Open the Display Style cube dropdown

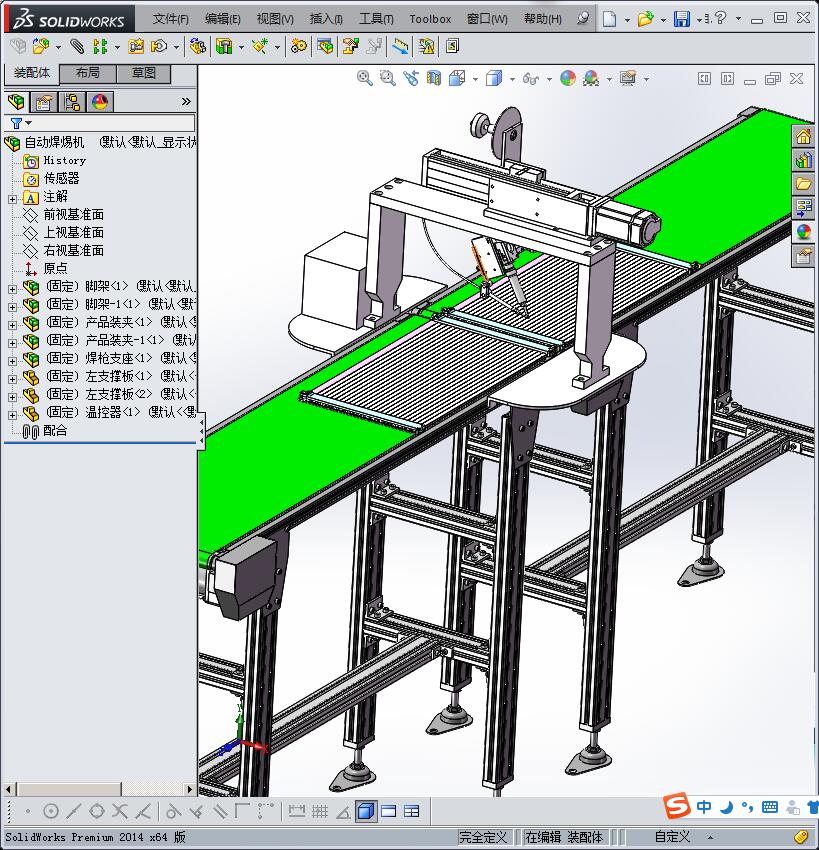(512, 79)
